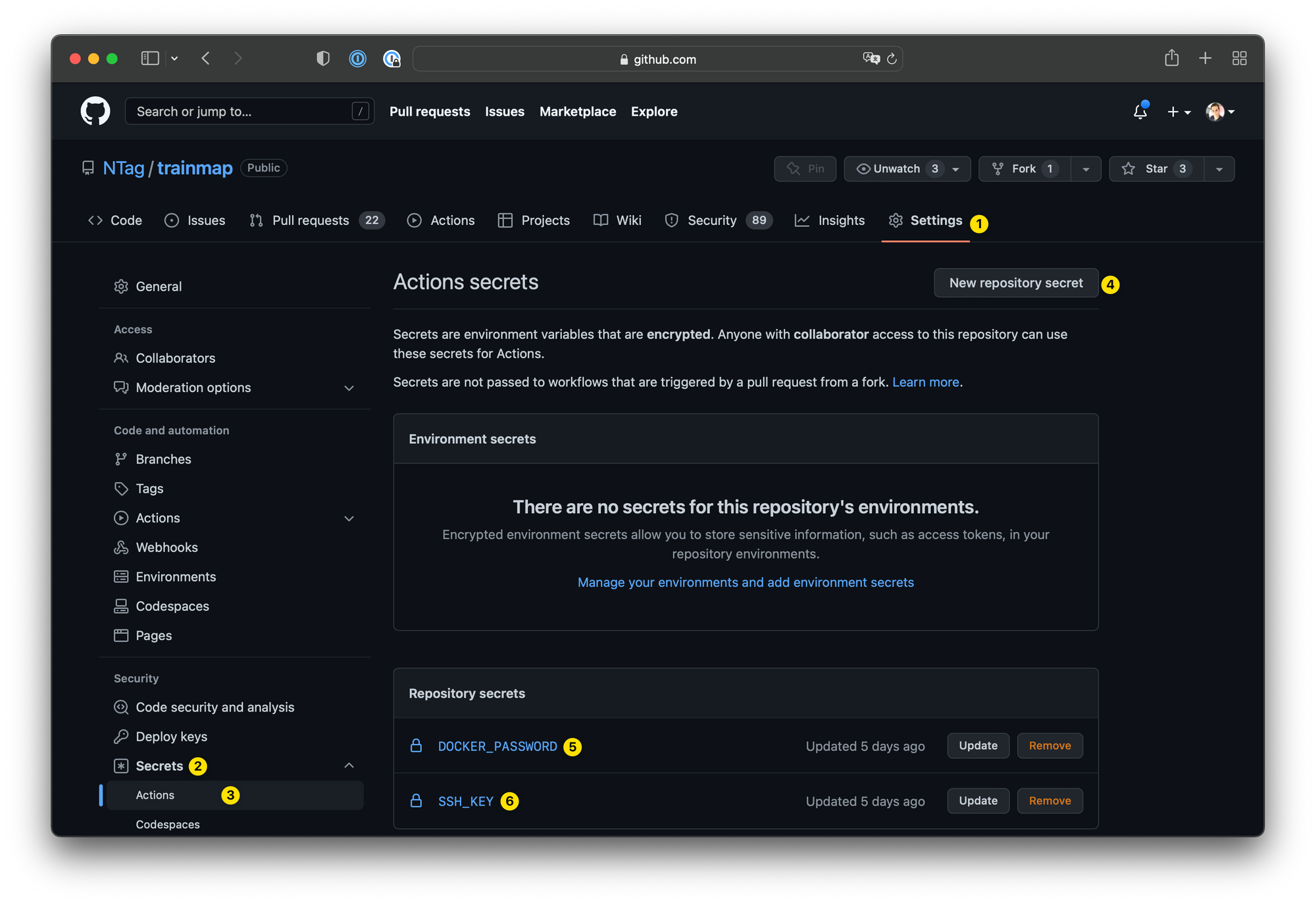Open the repository Pull requests tab
1316x905 pixels.
click(317, 220)
